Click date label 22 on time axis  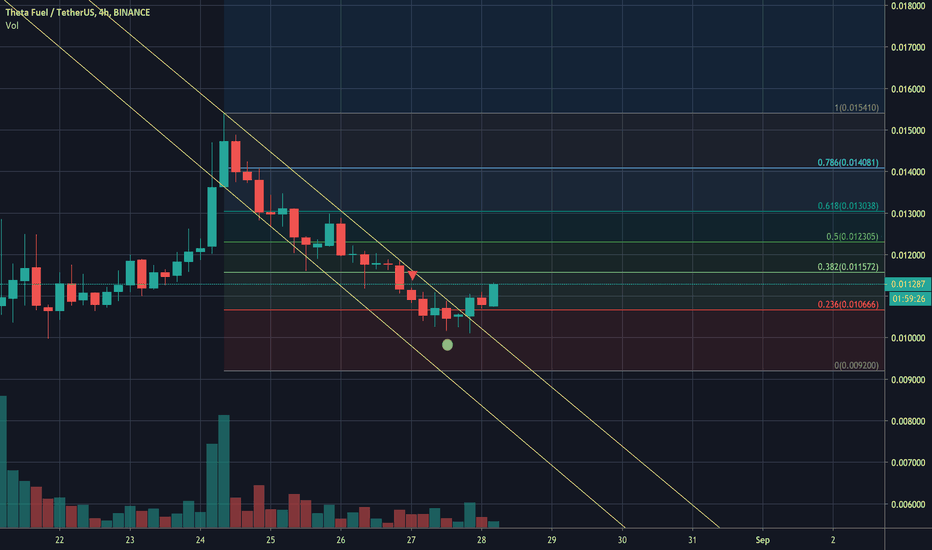tap(59, 540)
